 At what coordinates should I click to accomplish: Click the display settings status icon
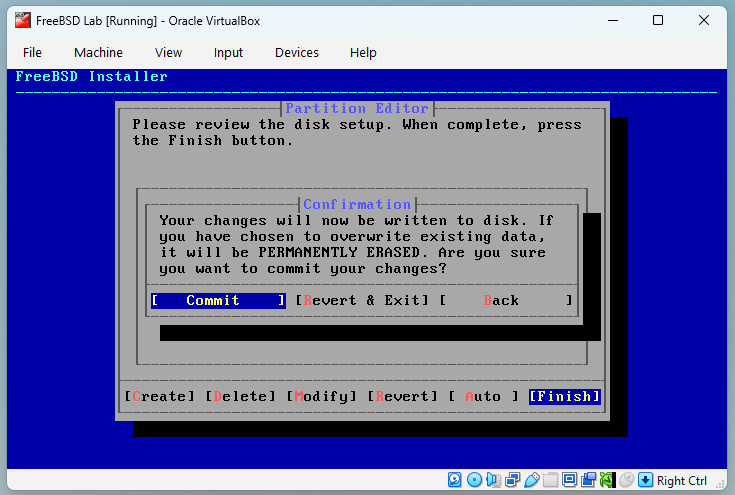pyautogui.click(x=570, y=480)
